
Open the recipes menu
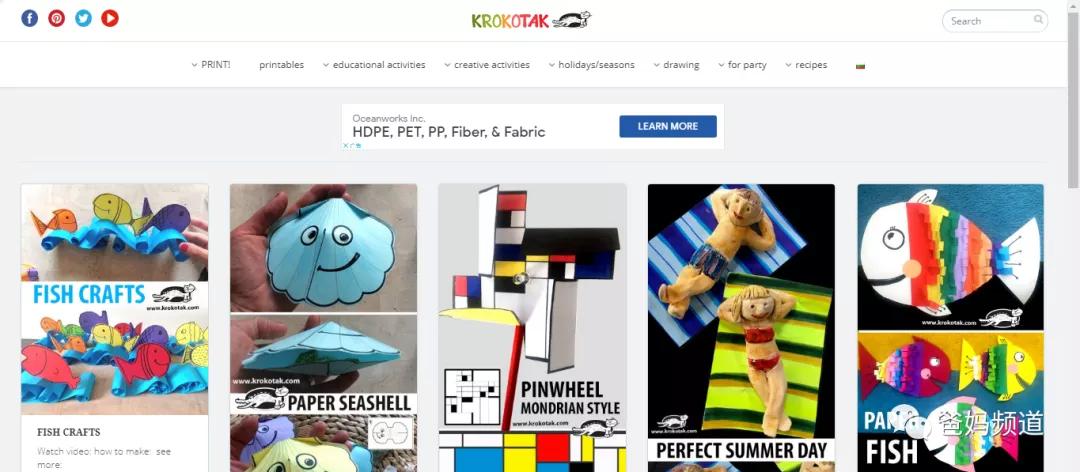[x=806, y=65]
